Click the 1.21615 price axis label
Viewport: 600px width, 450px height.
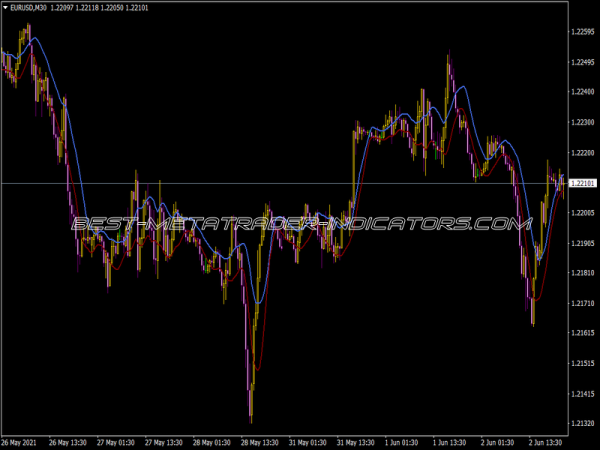581,333
